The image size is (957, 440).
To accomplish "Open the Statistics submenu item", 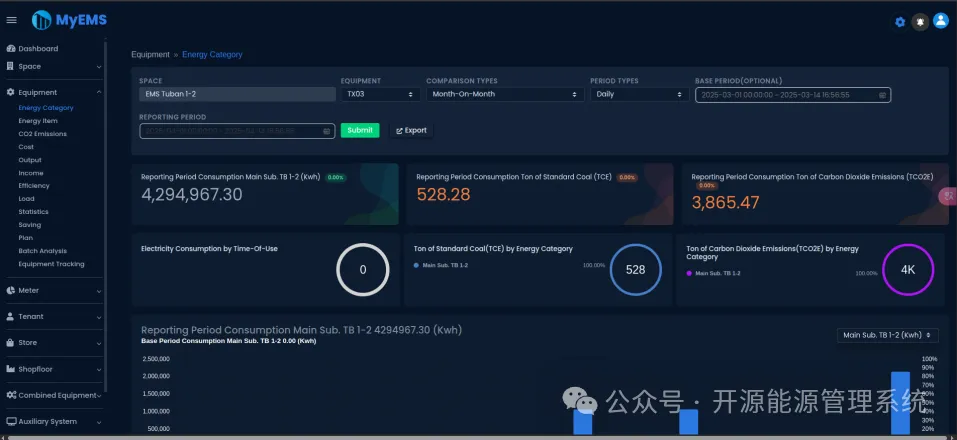I will tap(33, 212).
